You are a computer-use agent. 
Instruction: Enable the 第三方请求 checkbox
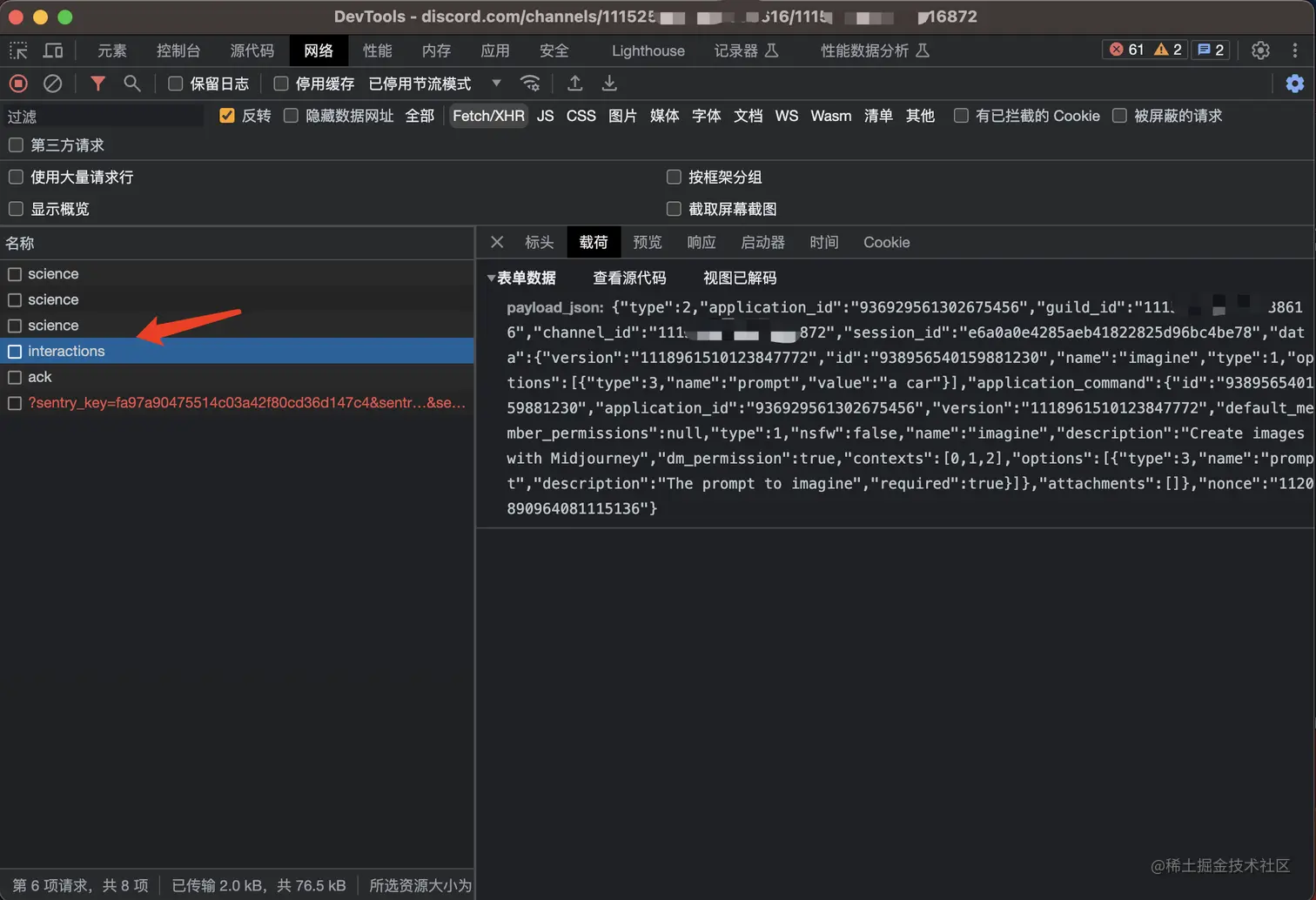16,144
